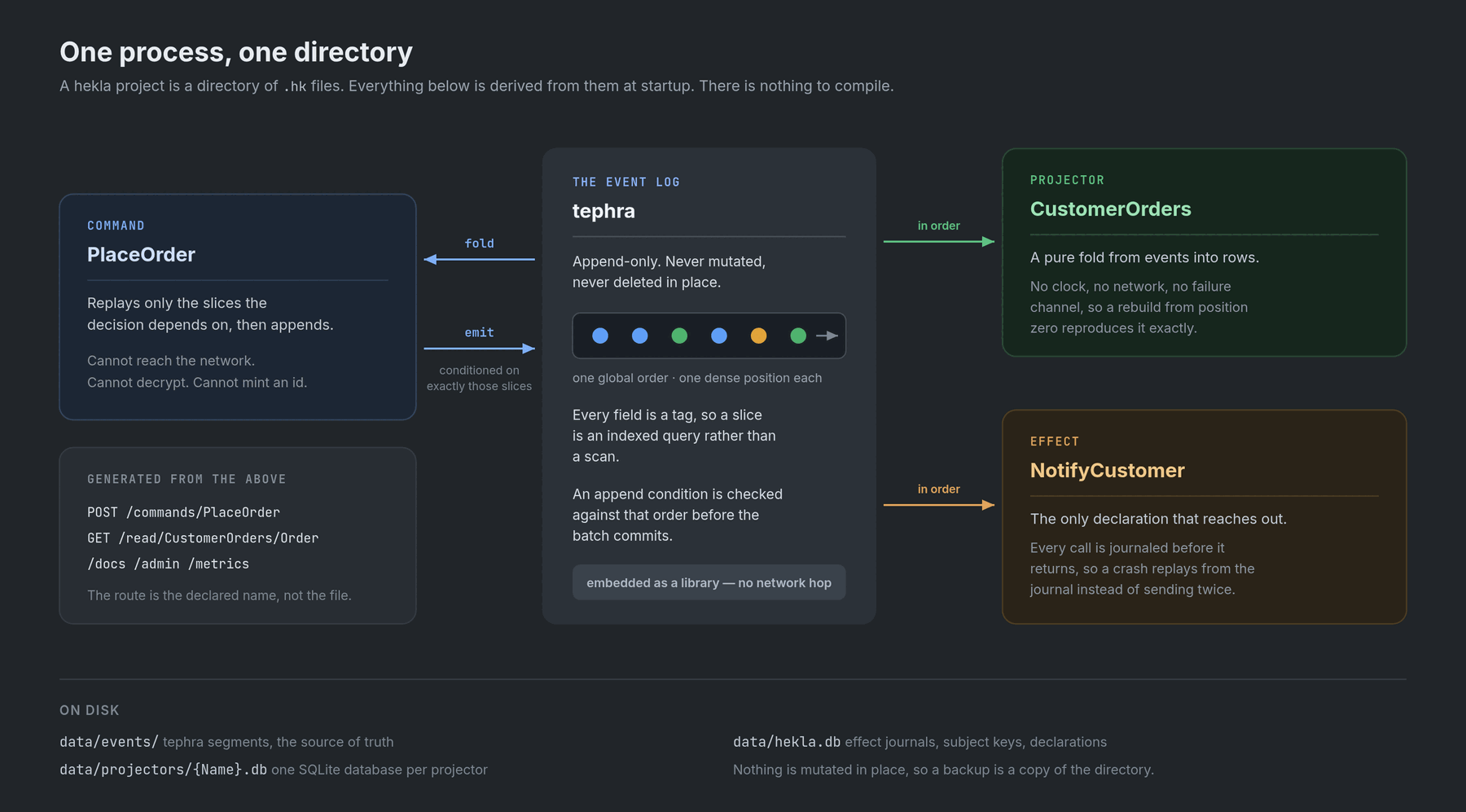Click the last green event dot

tap(798, 336)
